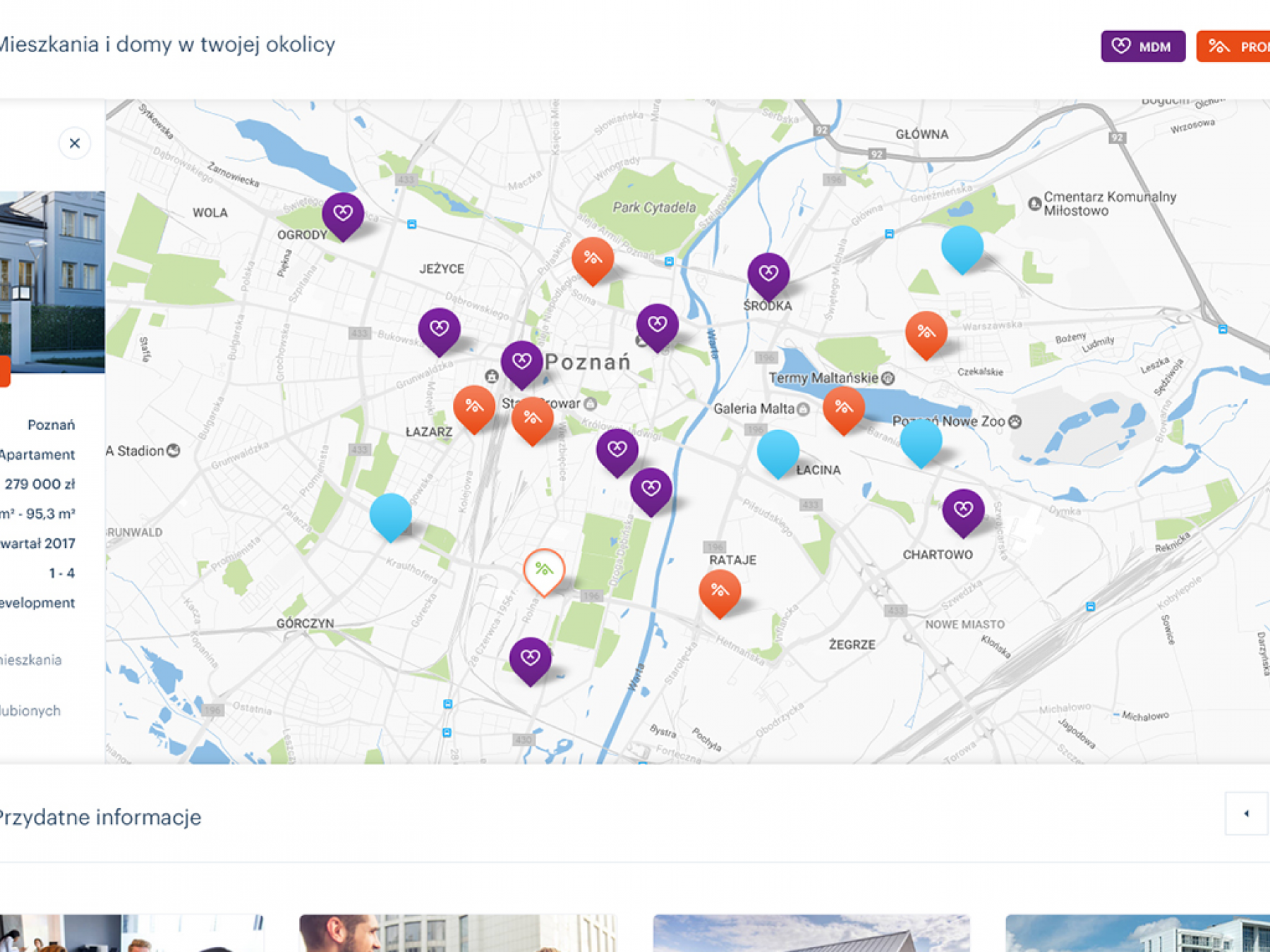Open info card showing white modern building
Screen dimensions: 1270x952
click(1137, 933)
